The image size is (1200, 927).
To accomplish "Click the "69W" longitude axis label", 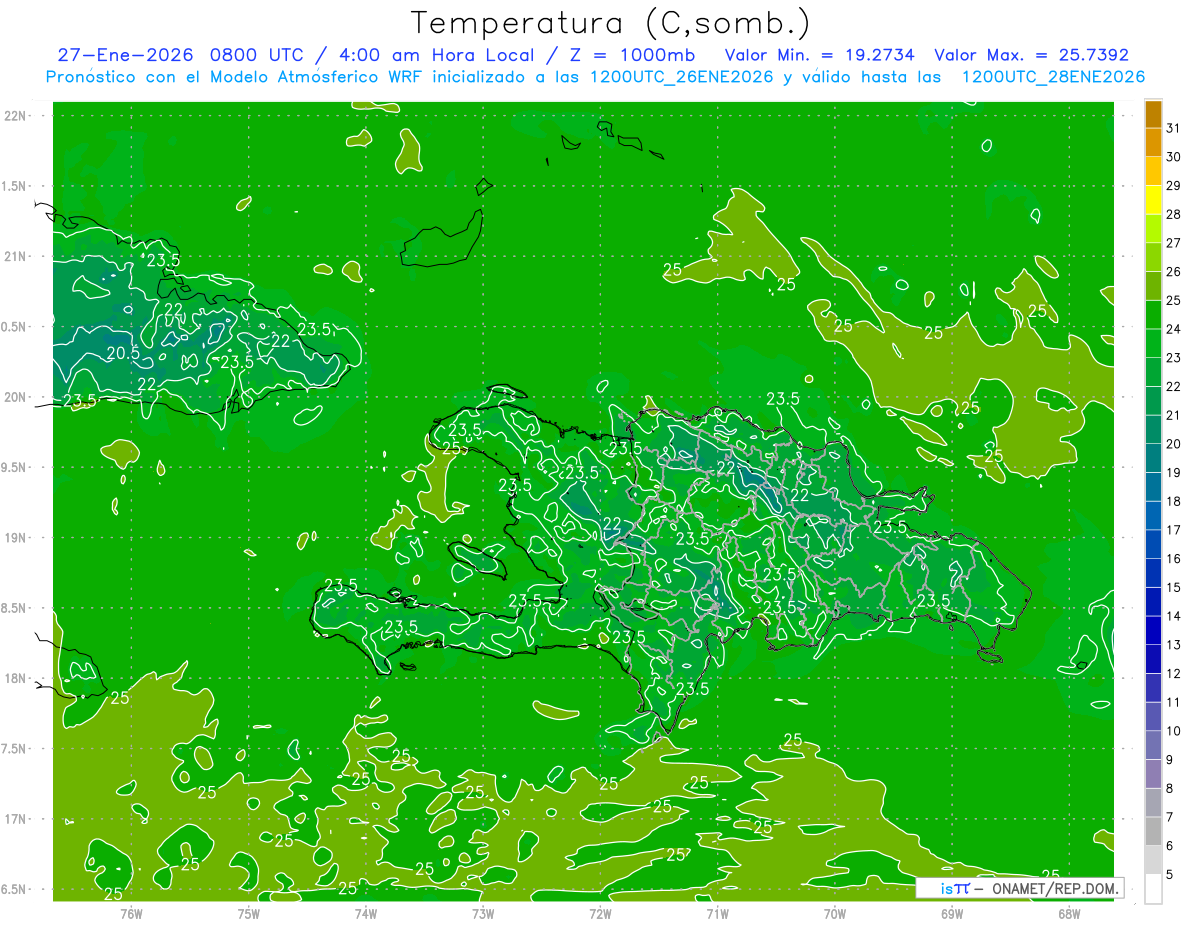I will pyautogui.click(x=952, y=913).
